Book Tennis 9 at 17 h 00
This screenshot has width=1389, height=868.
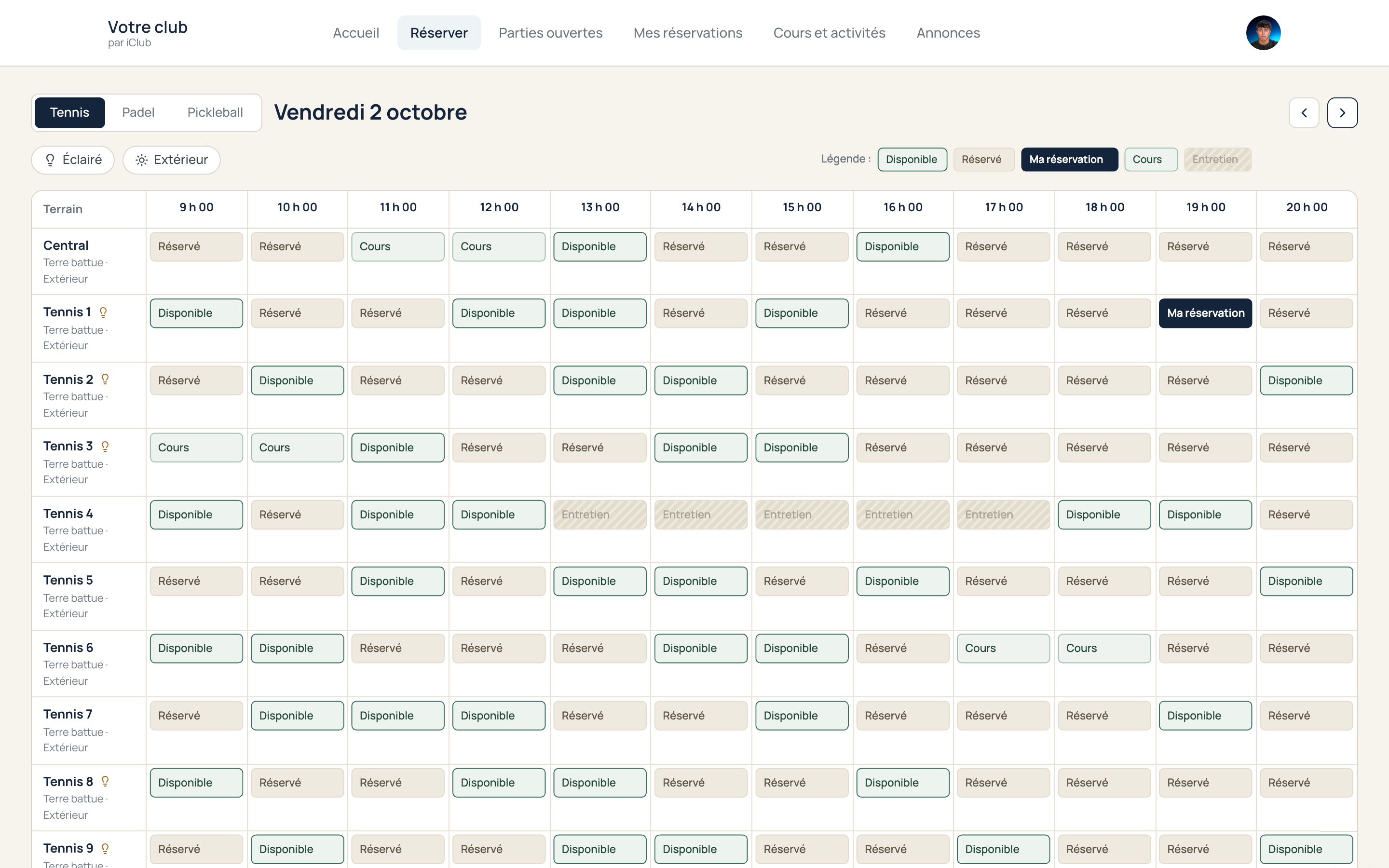click(1003, 850)
